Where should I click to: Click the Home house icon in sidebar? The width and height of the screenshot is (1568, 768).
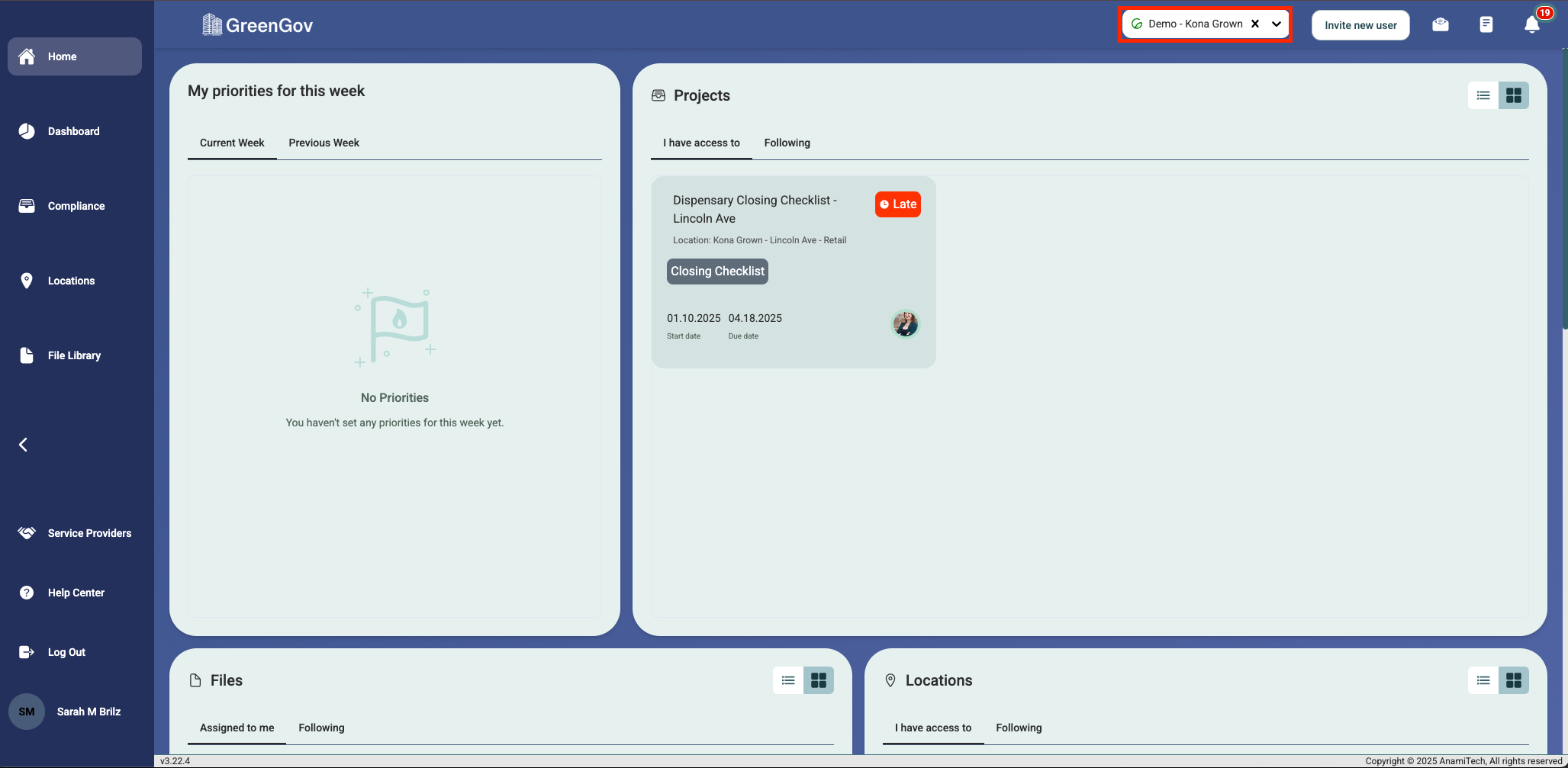[x=27, y=56]
